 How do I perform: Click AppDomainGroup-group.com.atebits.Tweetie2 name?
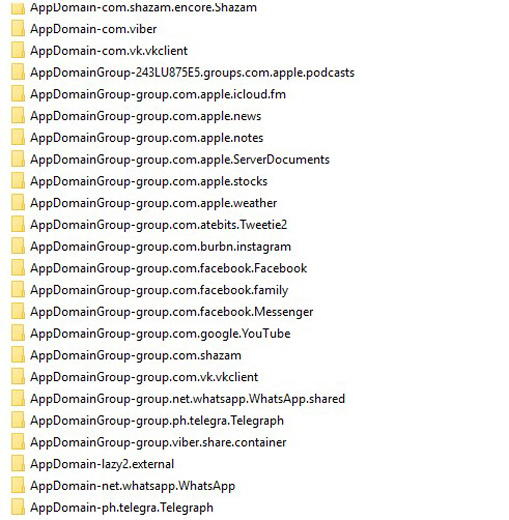[x=158, y=225]
